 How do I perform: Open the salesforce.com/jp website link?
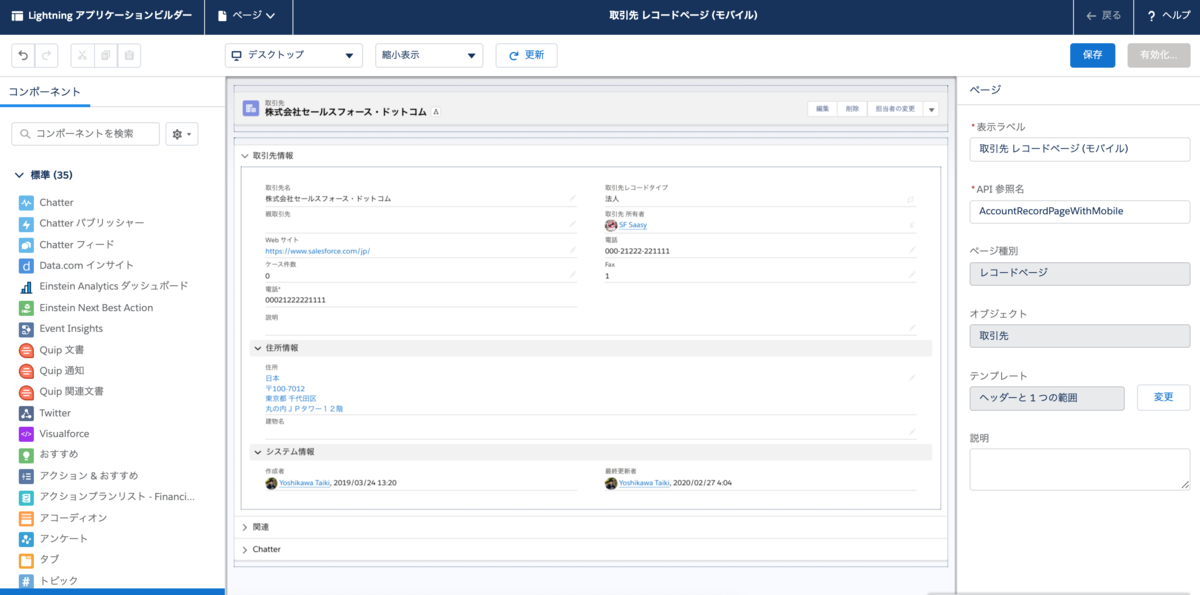(x=317, y=251)
